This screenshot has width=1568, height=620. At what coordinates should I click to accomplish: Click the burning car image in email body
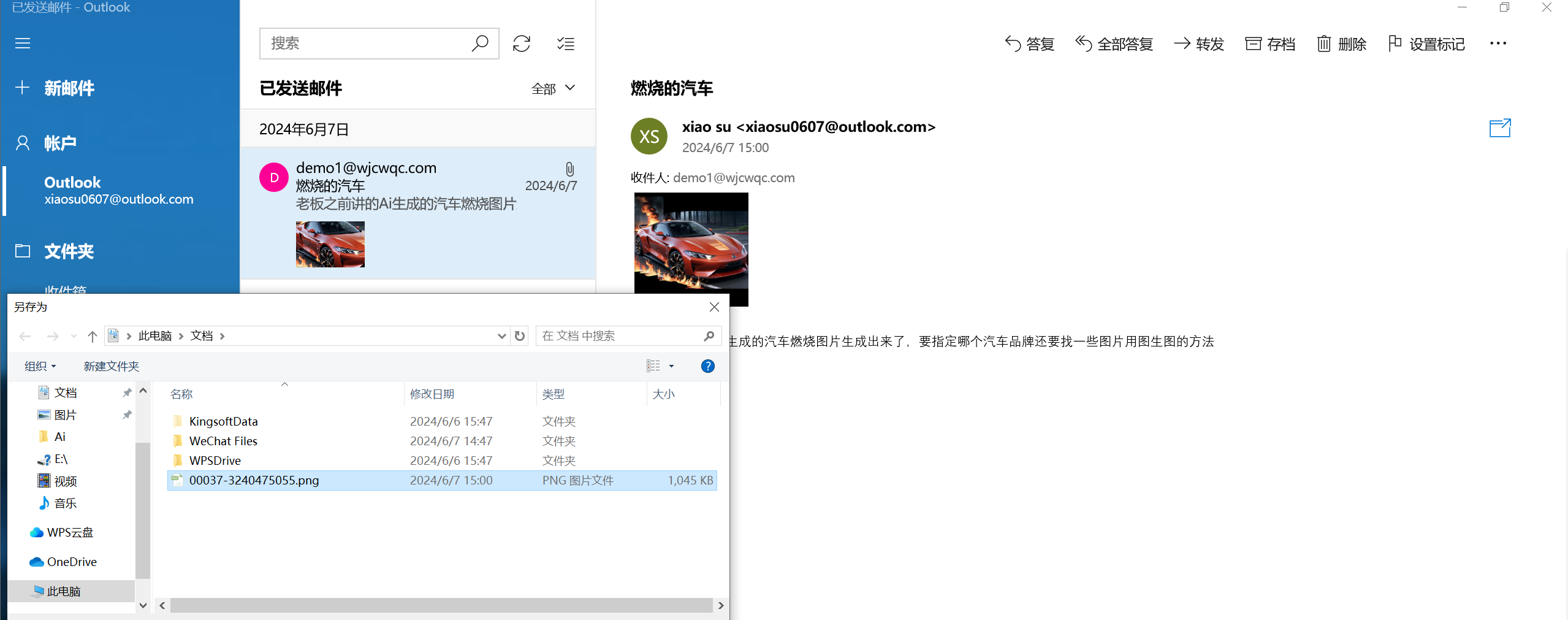click(x=691, y=248)
